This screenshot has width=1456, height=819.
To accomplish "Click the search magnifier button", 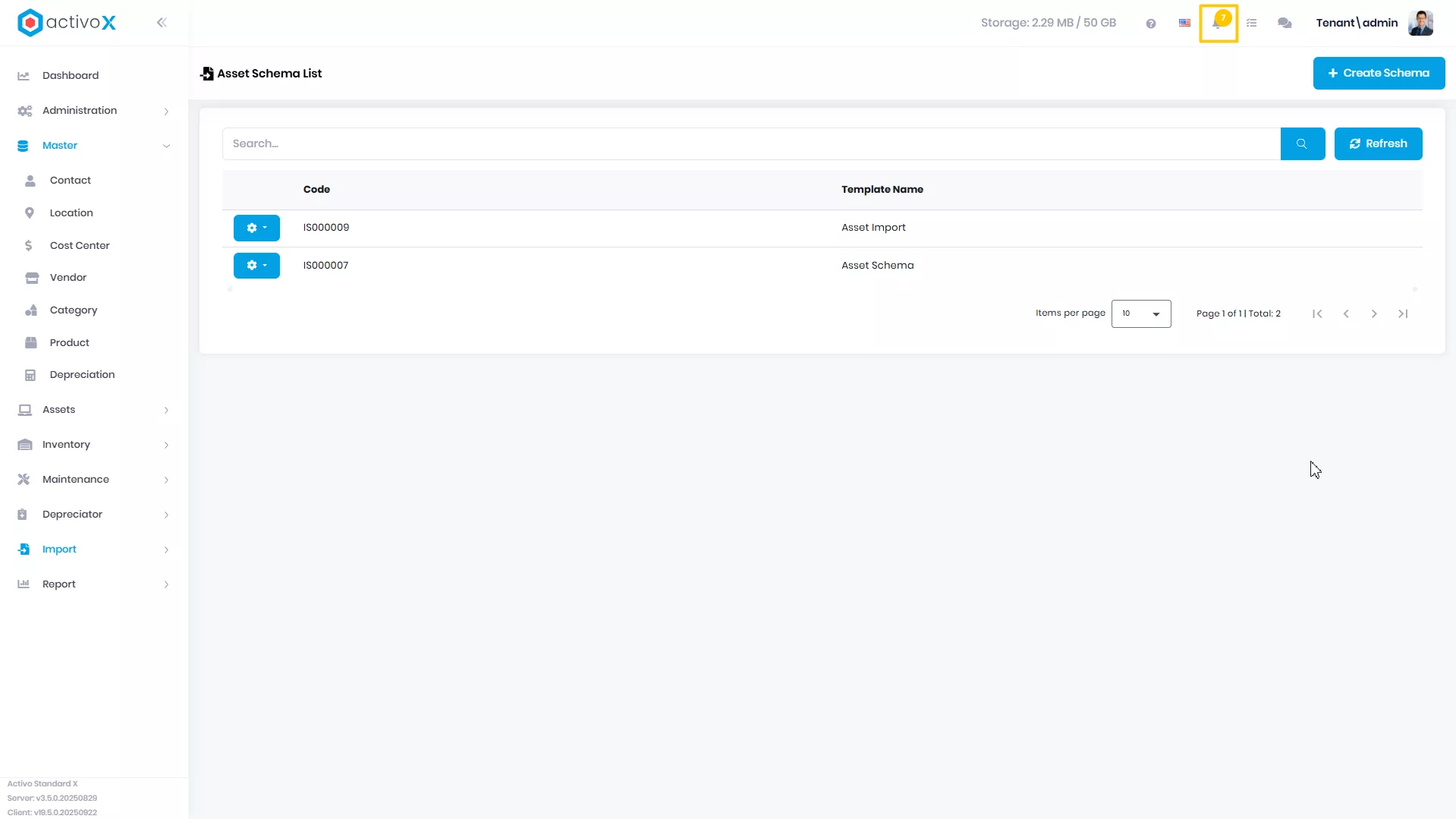I will coord(1302,143).
